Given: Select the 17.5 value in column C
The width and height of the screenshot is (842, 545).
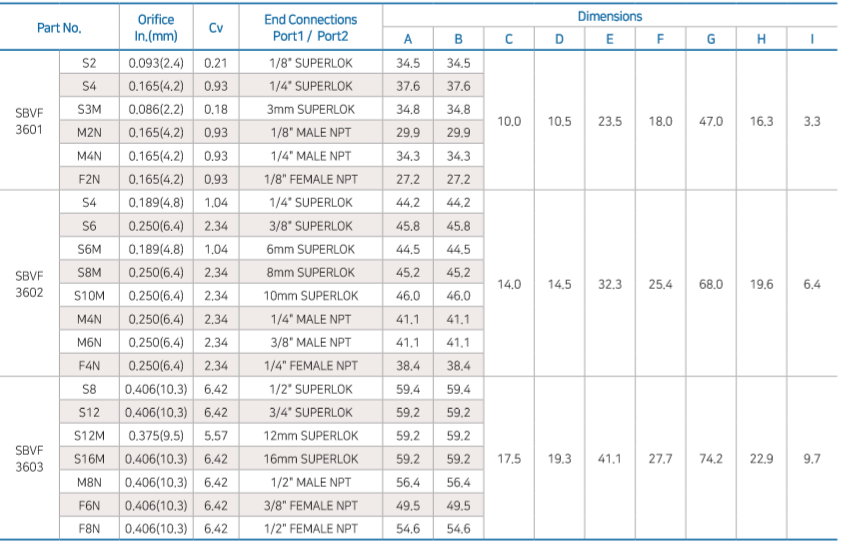Looking at the screenshot, I should tap(509, 459).
